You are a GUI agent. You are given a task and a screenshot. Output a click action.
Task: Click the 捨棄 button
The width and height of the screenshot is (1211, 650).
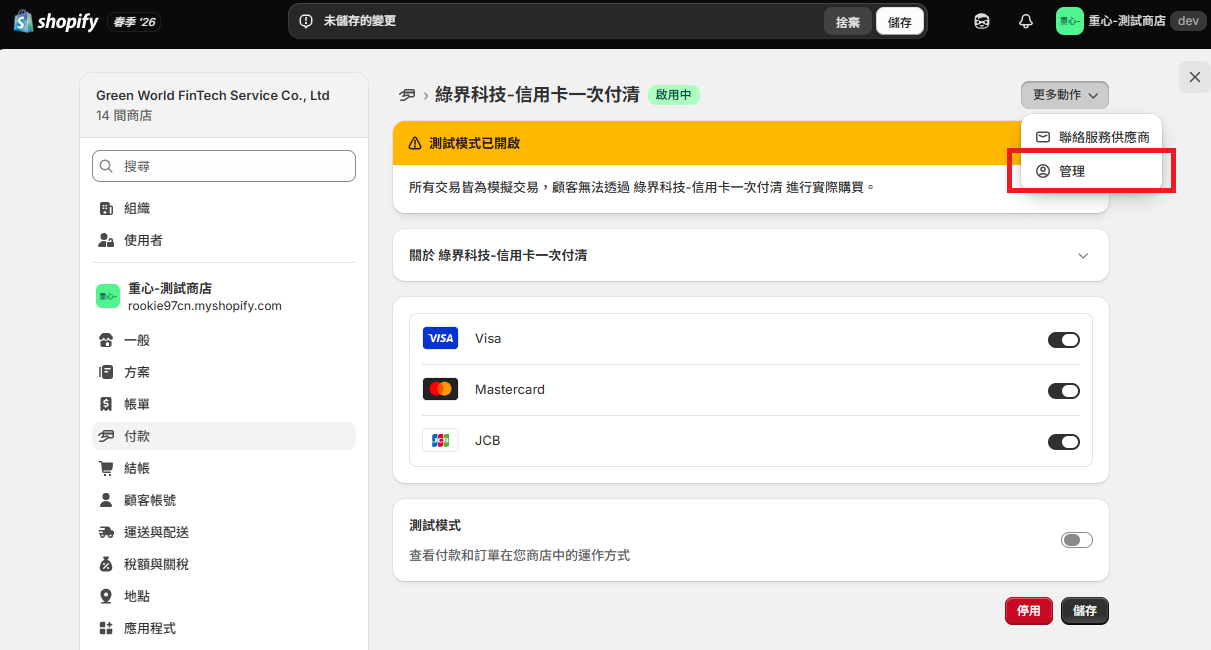(x=848, y=22)
